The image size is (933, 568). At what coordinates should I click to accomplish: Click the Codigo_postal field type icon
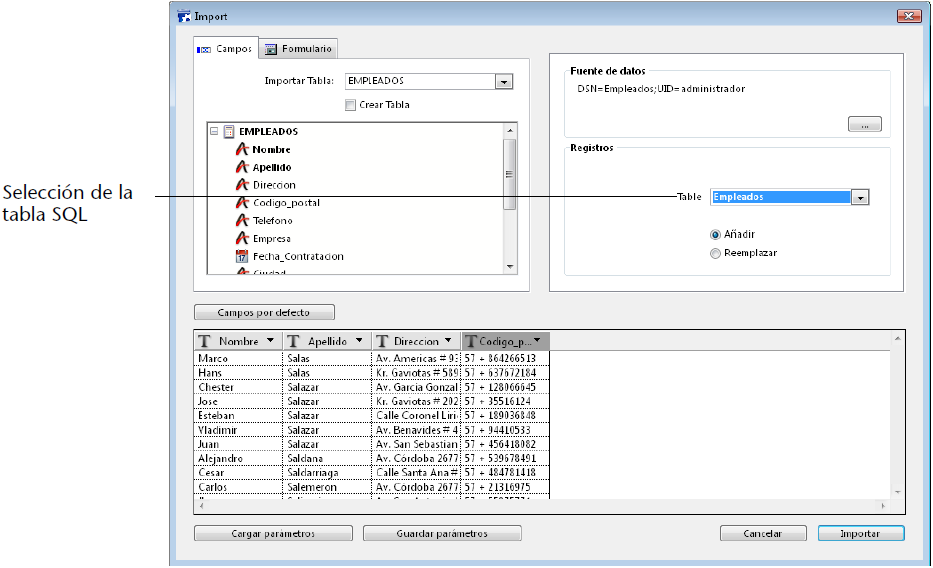pyautogui.click(x=241, y=203)
